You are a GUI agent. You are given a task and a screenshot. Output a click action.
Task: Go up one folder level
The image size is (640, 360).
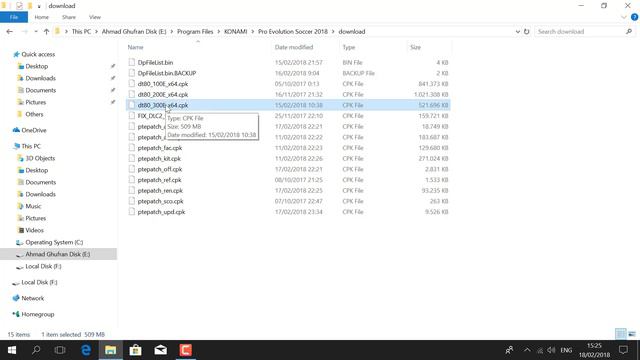point(47,31)
